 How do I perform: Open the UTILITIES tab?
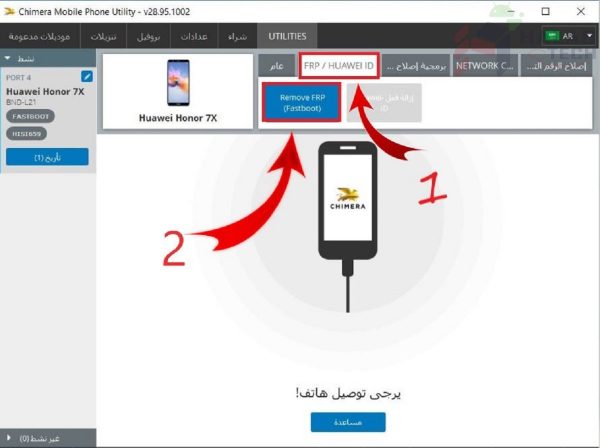point(287,36)
